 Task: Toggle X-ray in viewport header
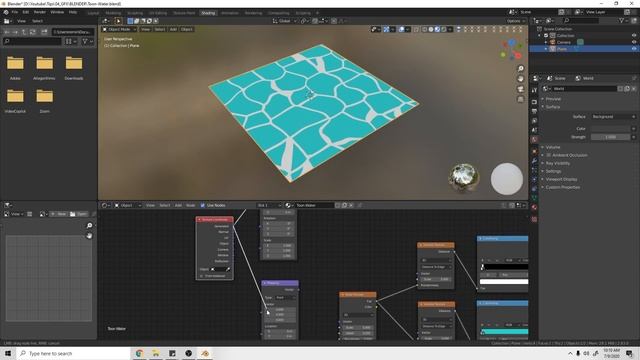click(x=416, y=29)
